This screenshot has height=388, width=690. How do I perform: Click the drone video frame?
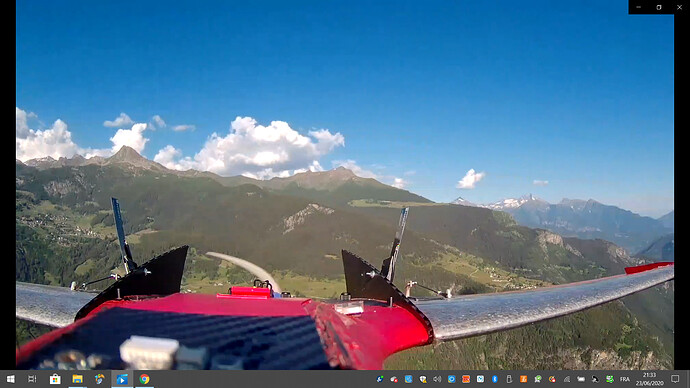[x=345, y=185]
